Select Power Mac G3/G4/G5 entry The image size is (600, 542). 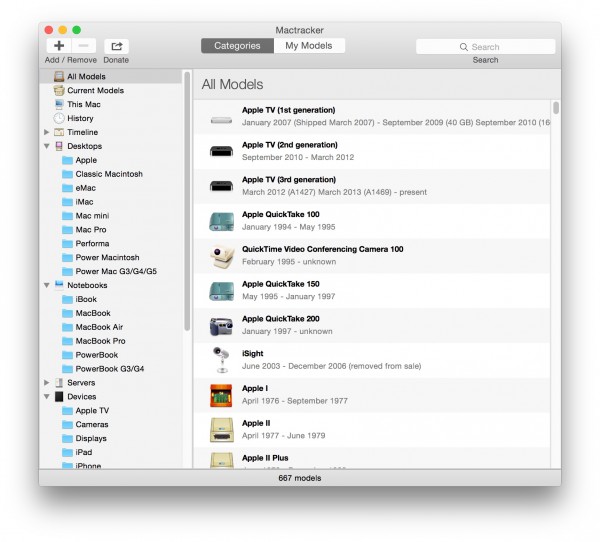click(109, 271)
